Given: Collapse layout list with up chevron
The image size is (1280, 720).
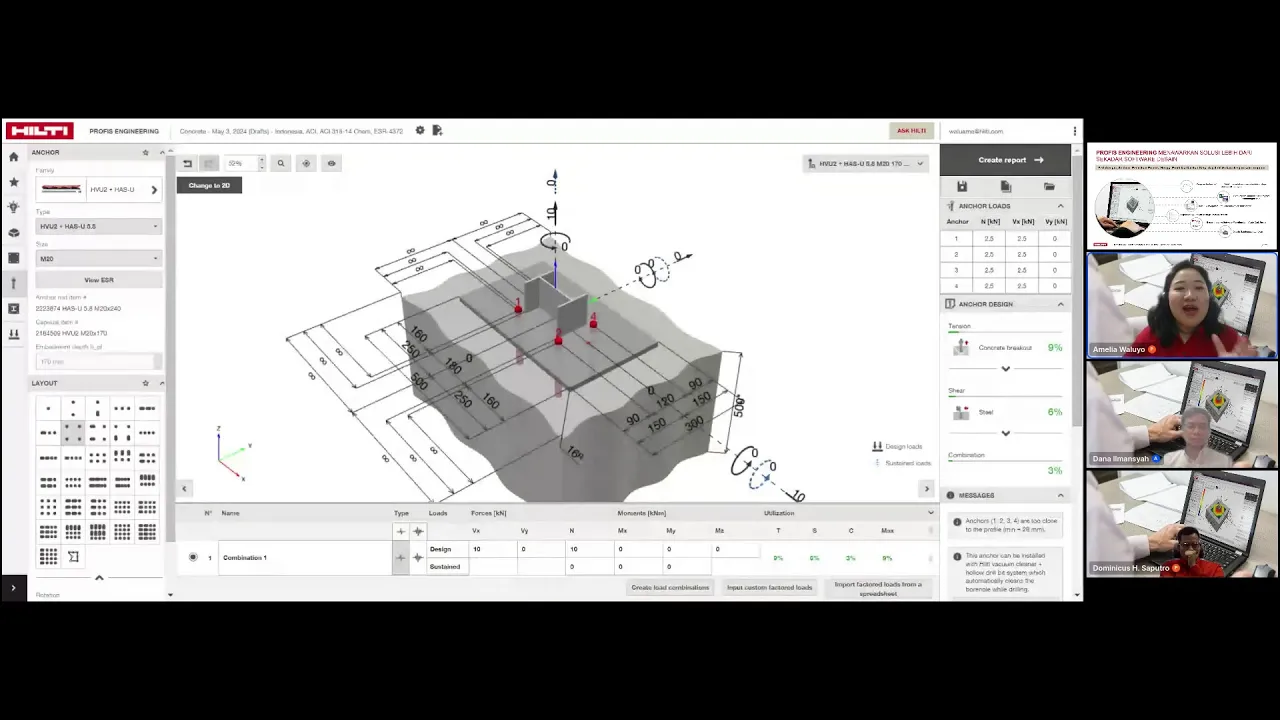Looking at the screenshot, I should click(99, 577).
